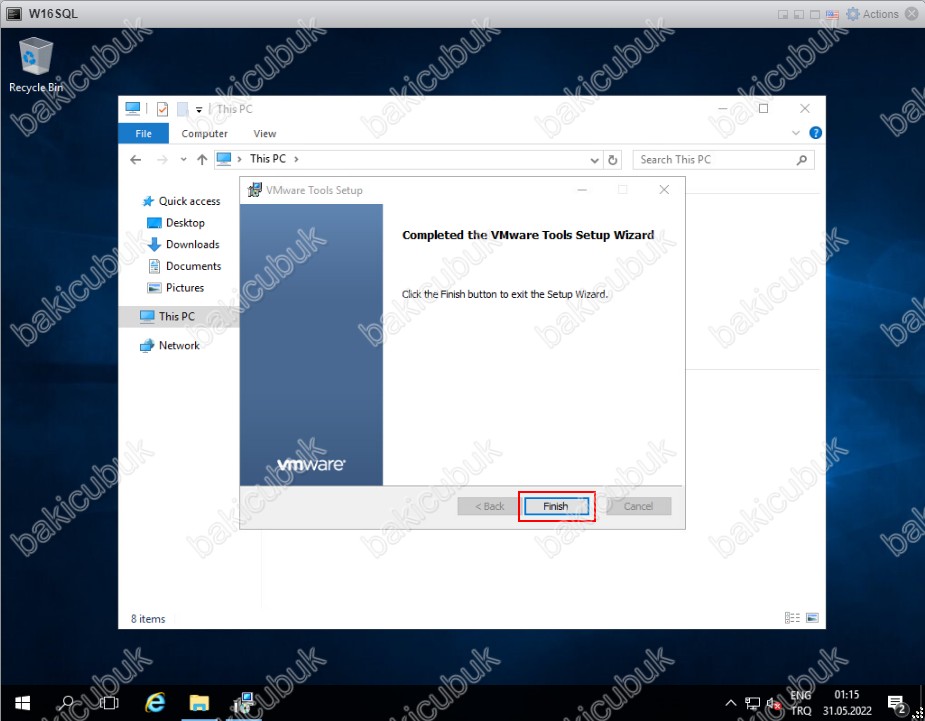
Task: Open recent locations dropdown arrow
Action: pyautogui.click(x=183, y=159)
